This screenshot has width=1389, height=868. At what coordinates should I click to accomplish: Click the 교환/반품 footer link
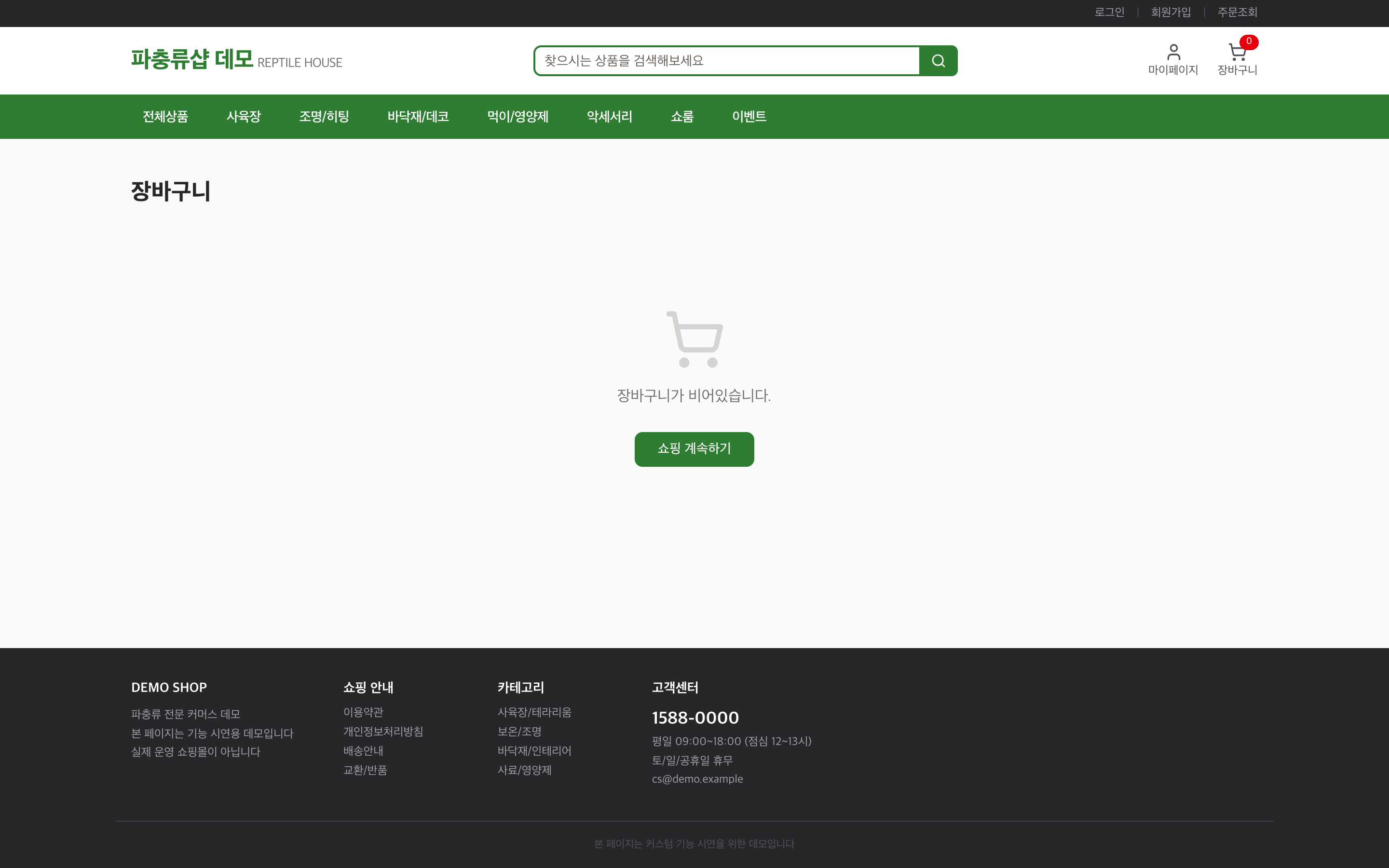(365, 770)
